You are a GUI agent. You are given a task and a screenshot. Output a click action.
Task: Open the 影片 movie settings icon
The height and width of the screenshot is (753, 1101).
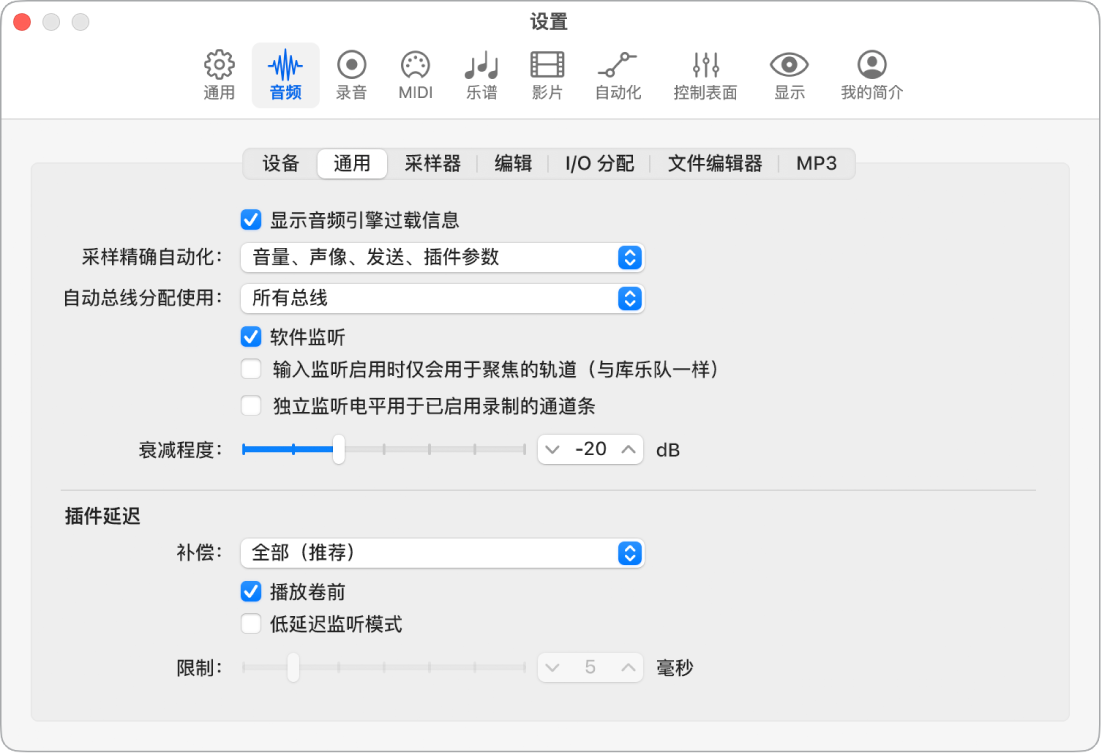click(x=547, y=70)
